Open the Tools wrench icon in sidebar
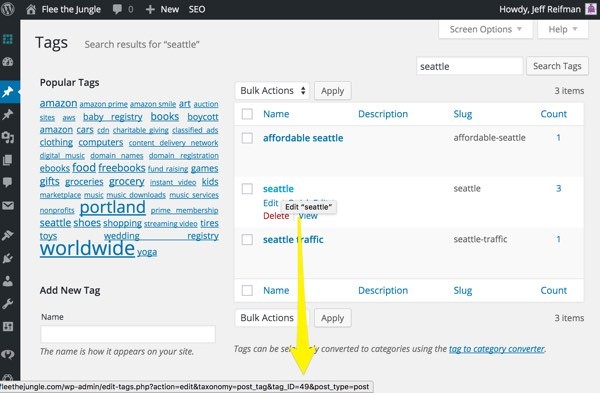The width and height of the screenshot is (600, 393). tap(8, 304)
